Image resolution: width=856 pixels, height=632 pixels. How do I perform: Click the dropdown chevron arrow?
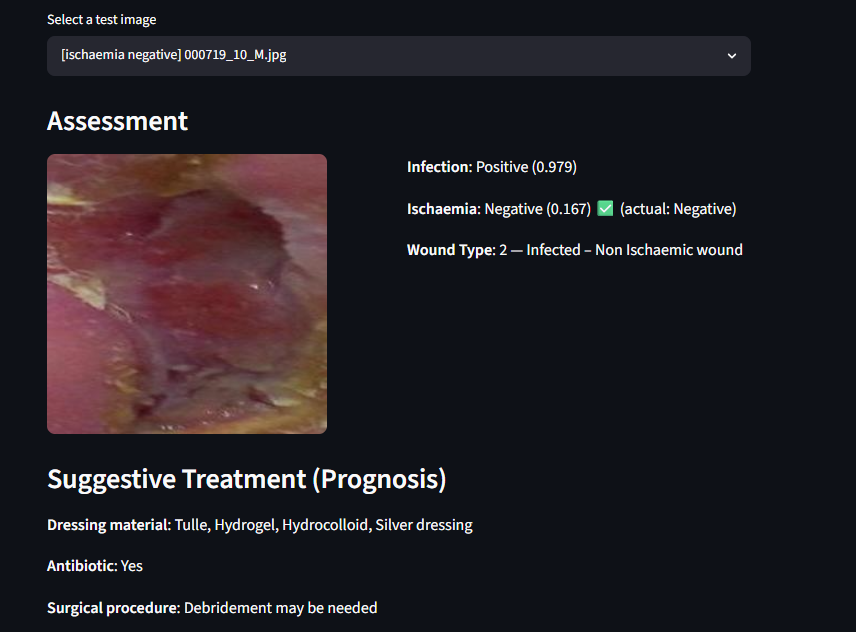(732, 56)
